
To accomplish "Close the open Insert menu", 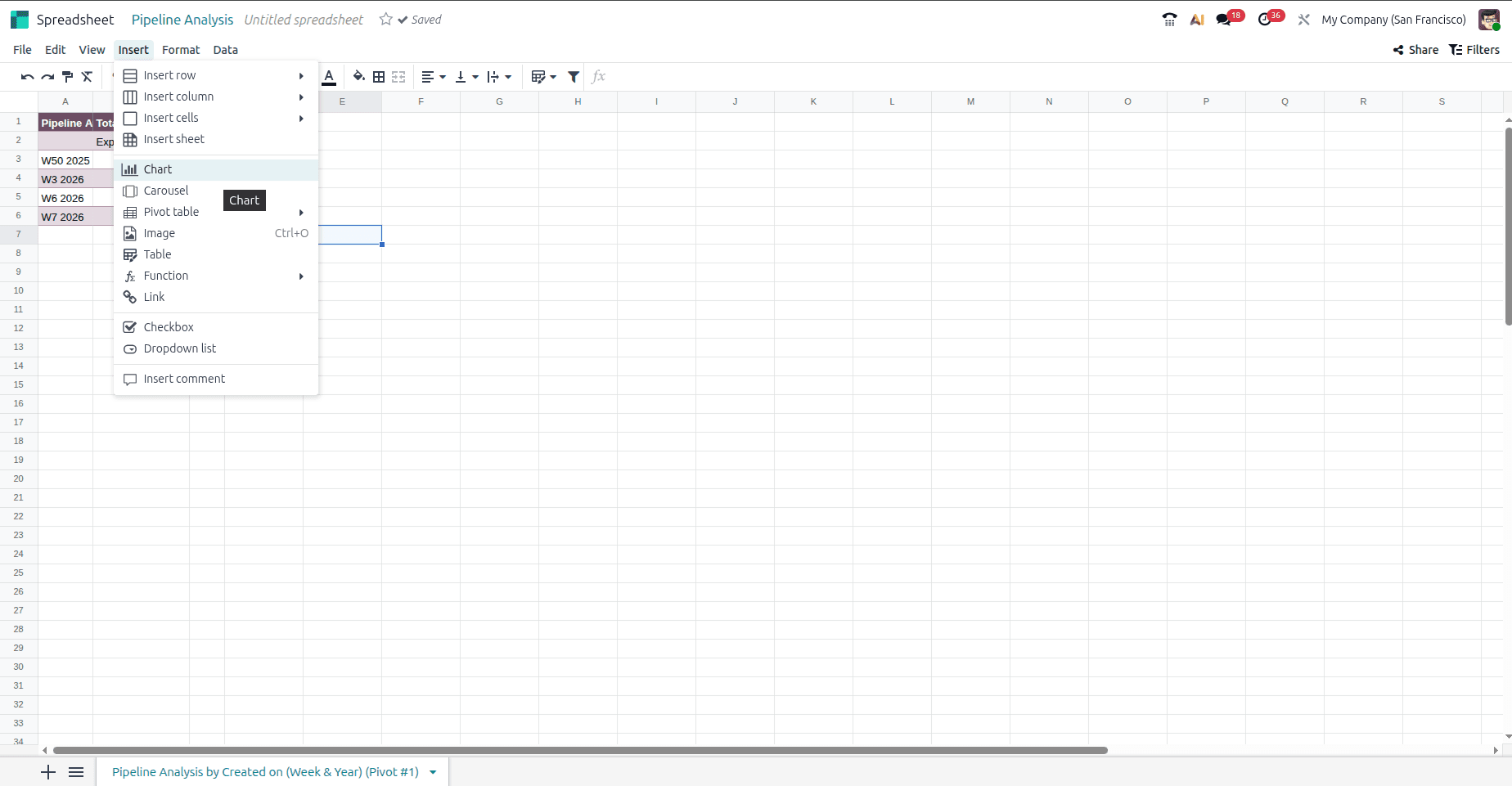I will (133, 50).
